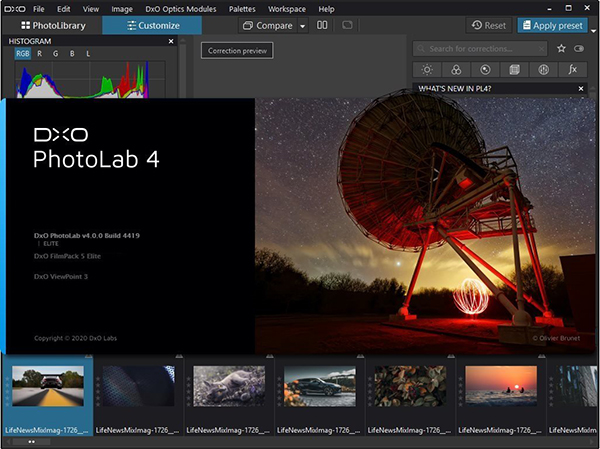Open the Color corrections palette icon

pos(456,70)
